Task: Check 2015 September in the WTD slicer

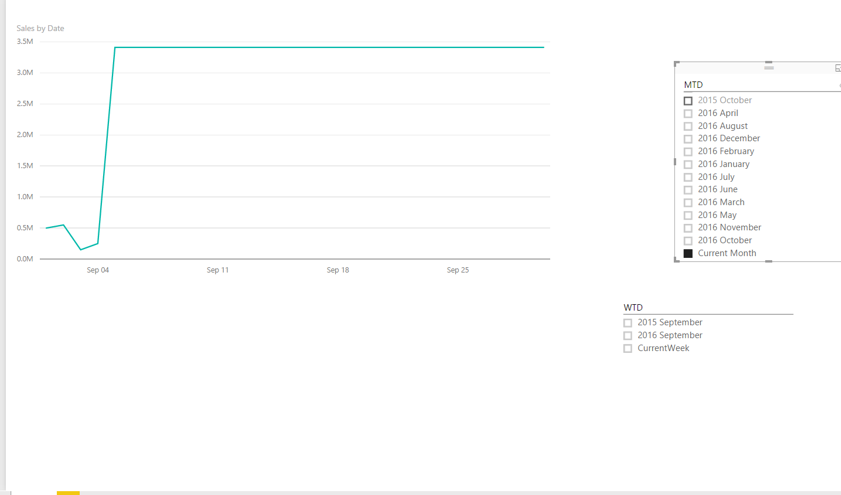Action: [628, 323]
